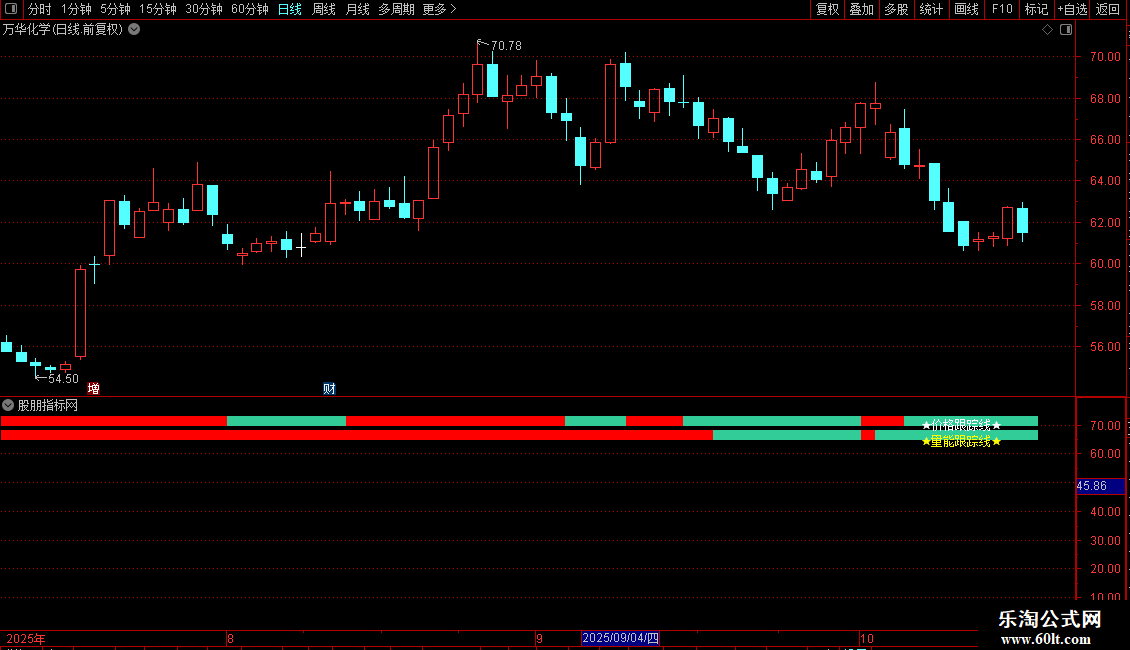Expand the 更多 periods menu
1130x650 pixels.
(439, 9)
